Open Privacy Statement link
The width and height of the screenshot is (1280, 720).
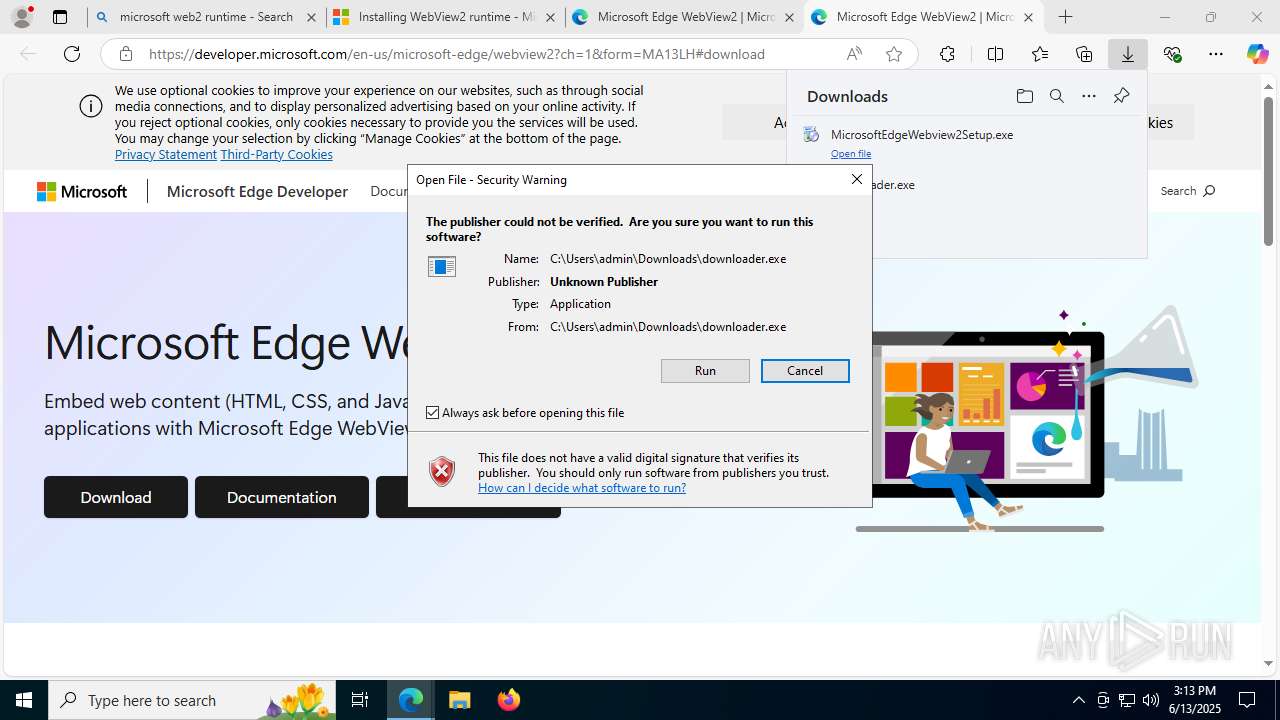pos(166,154)
